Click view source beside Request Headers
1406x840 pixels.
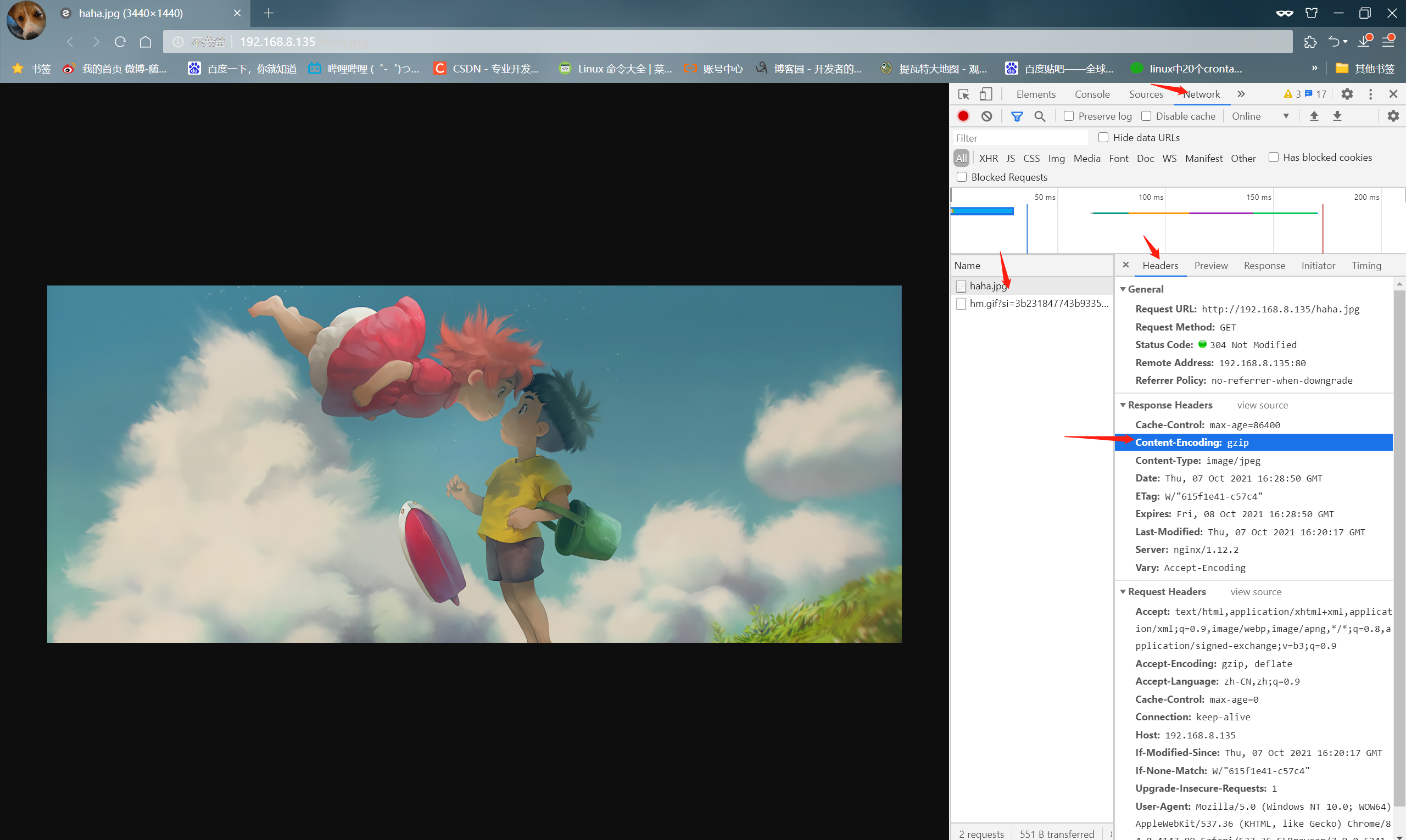[1256, 592]
